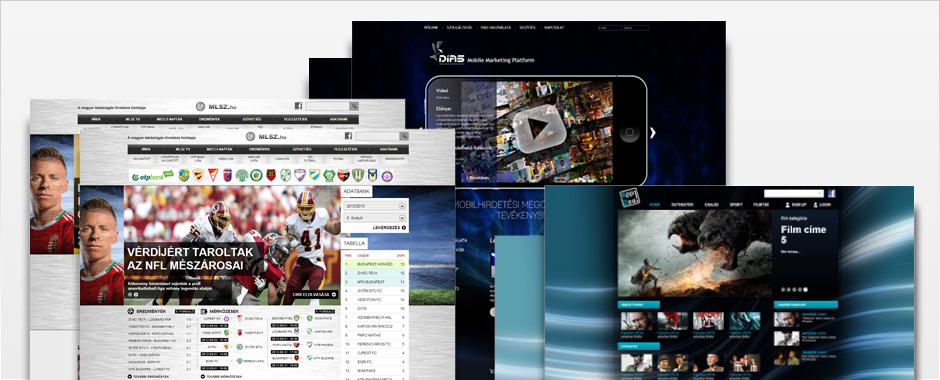Select the first slider dot under Film címe
Viewport: 940px width, 380px height.
pos(783,289)
